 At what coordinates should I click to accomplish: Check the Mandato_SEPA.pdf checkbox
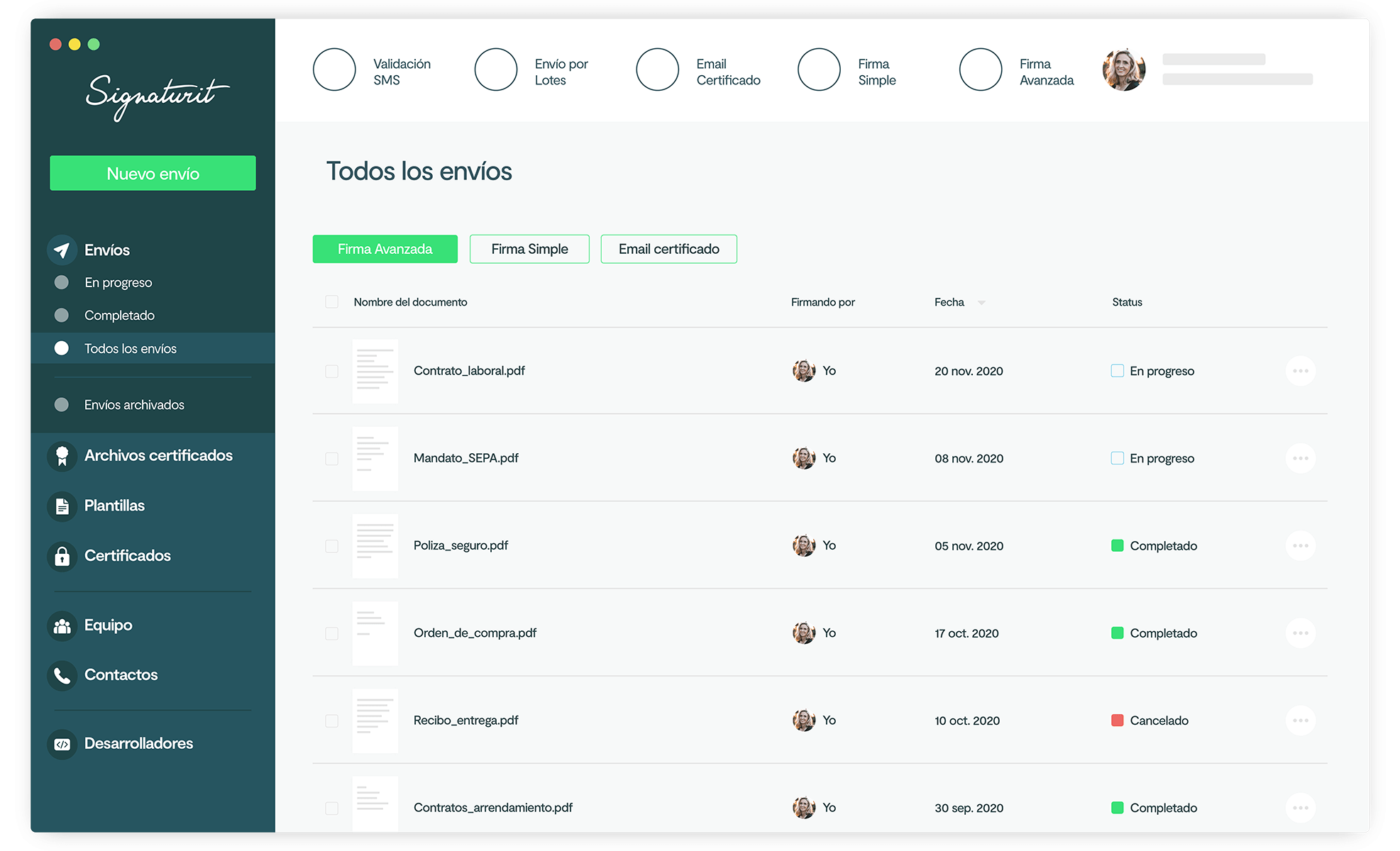coord(332,457)
